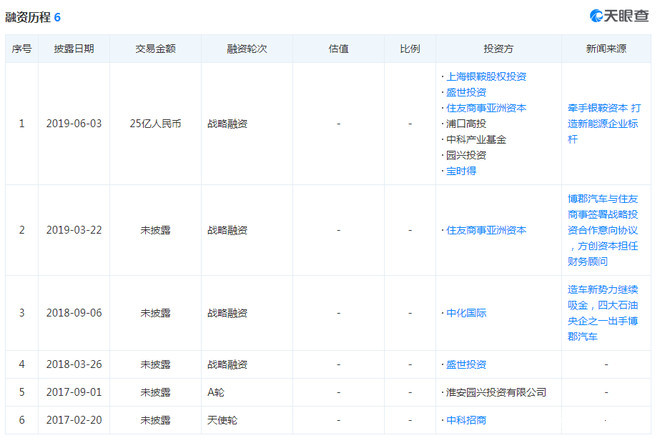660x443 pixels.
Task: Click 比例 column header
Action: pos(410,49)
